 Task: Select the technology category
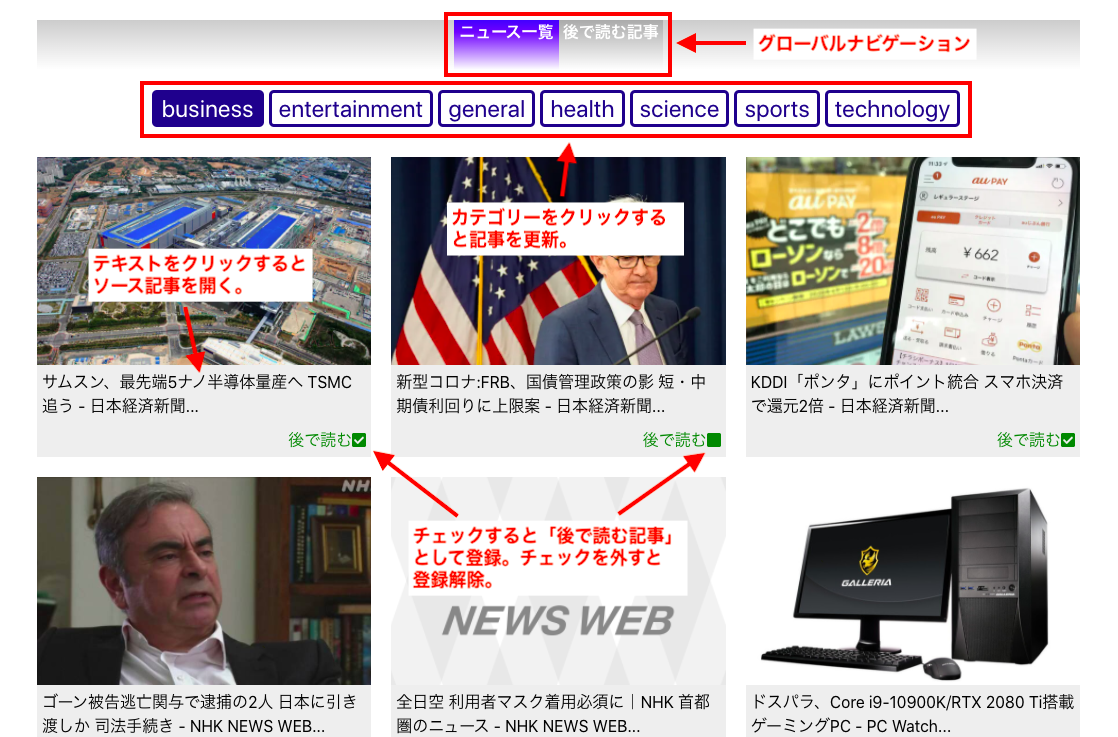892,108
